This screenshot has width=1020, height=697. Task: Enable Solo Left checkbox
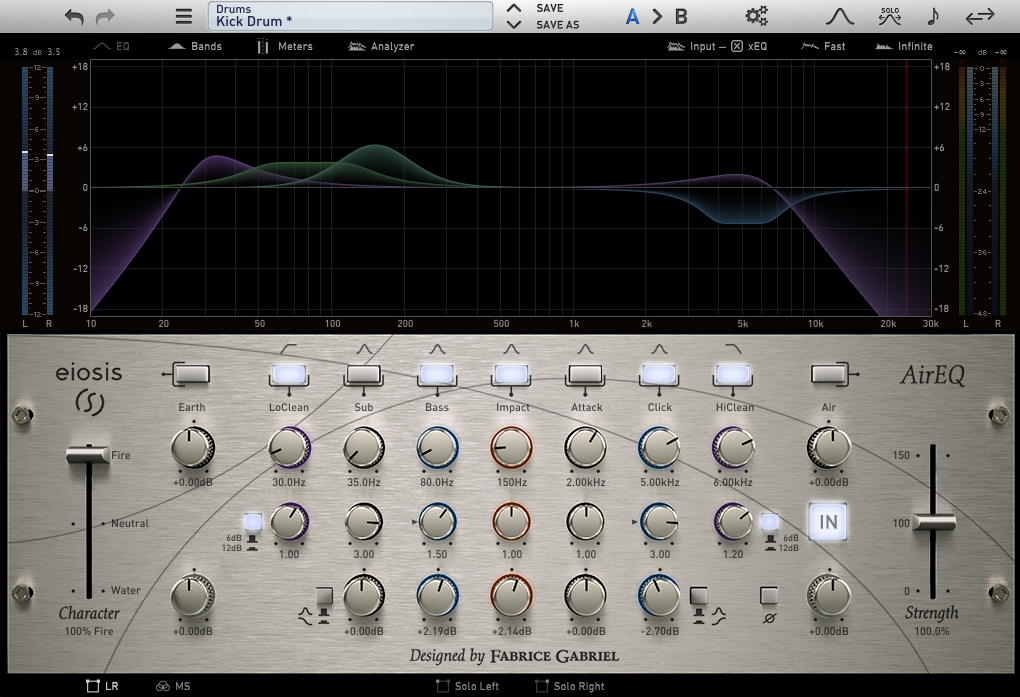coord(443,686)
